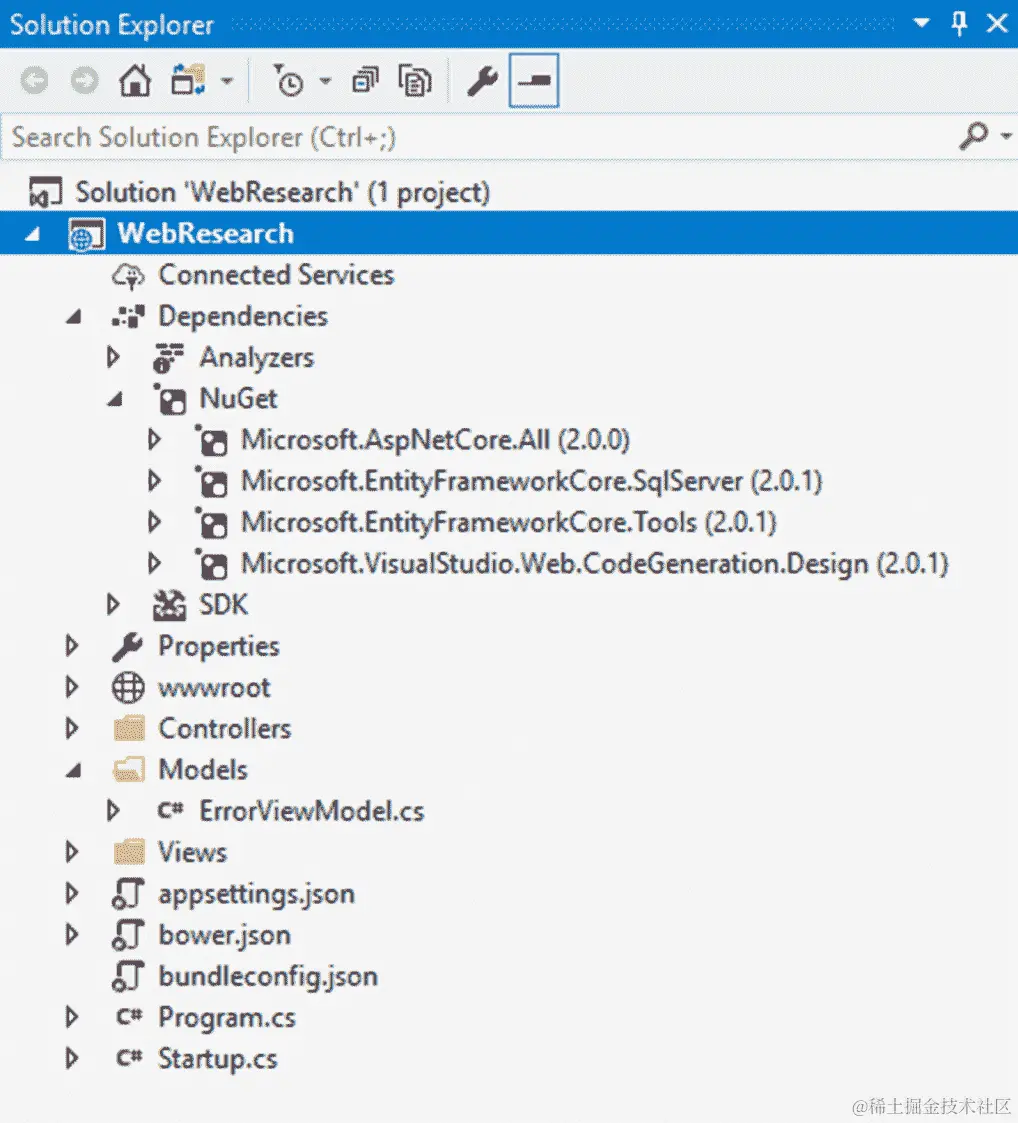
Task: Expand Microsoft.EntityFrameworkCore.SqlServer package
Action: (x=154, y=481)
